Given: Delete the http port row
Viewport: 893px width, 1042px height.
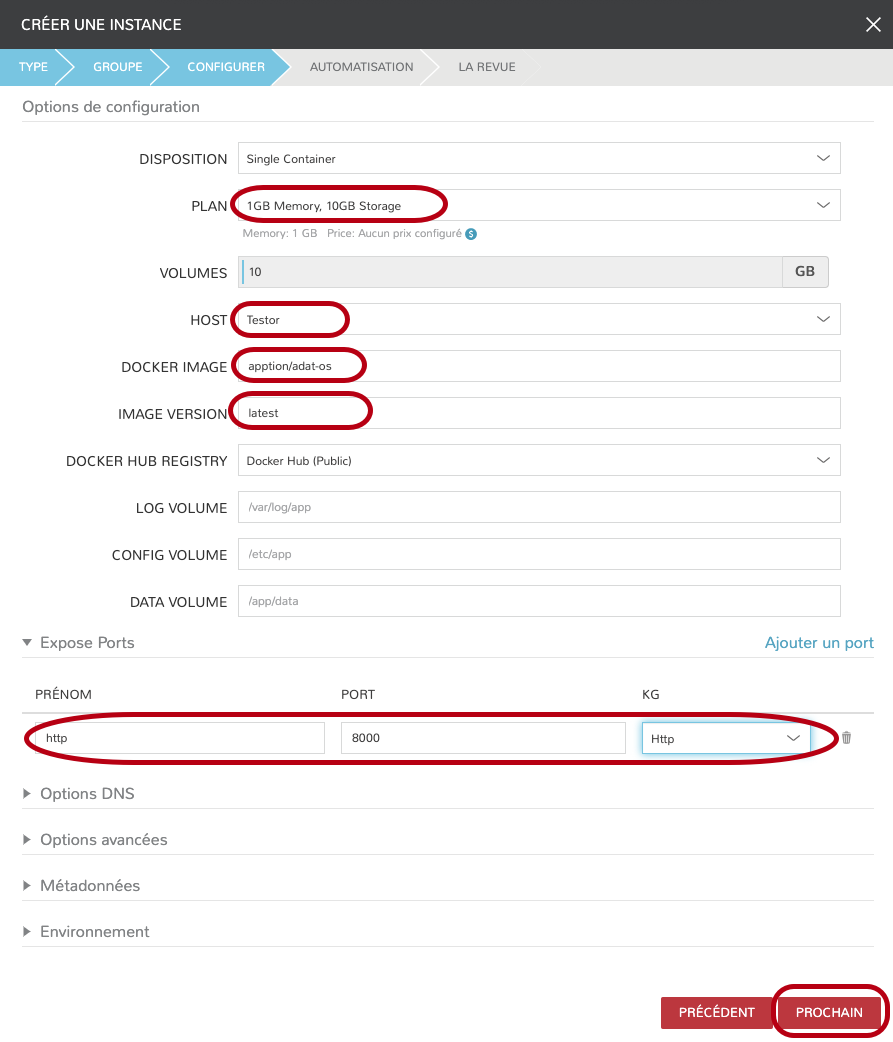Looking at the screenshot, I should pos(847,738).
